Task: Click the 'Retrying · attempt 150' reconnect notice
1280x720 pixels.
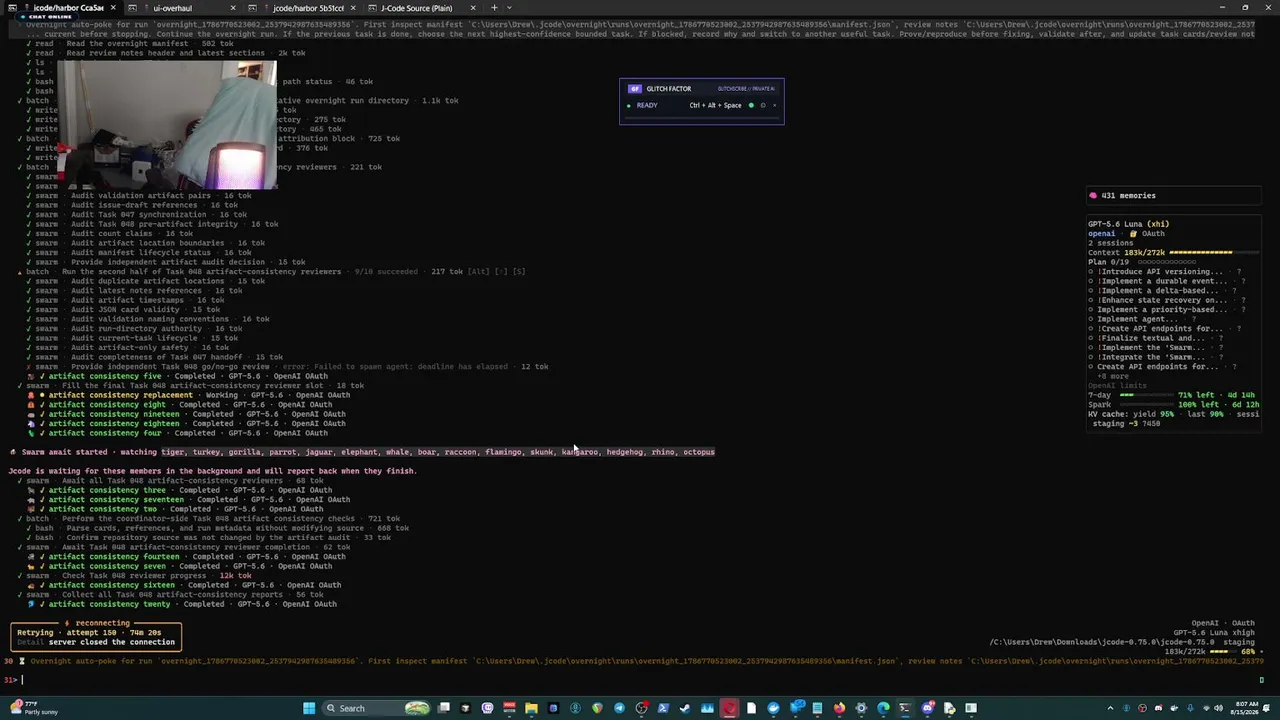Action: click(97, 637)
